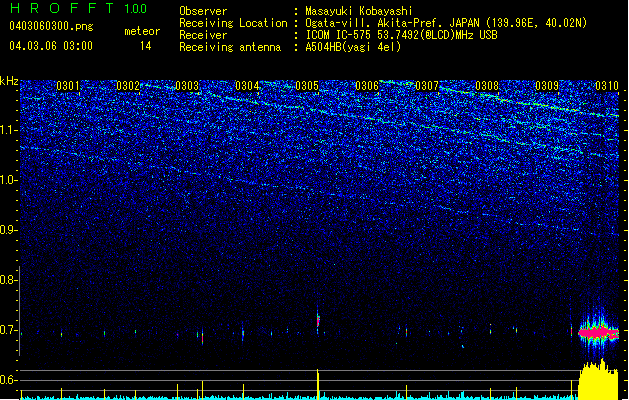Click the red meteor echo at 0305

pyautogui.click(x=318, y=320)
